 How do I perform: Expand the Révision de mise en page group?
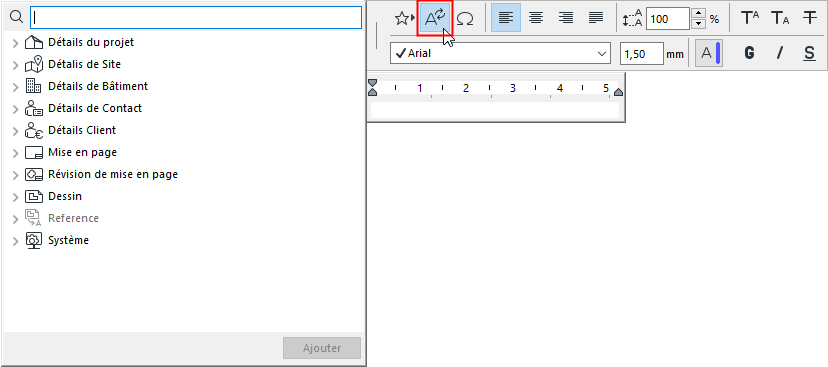click(15, 175)
